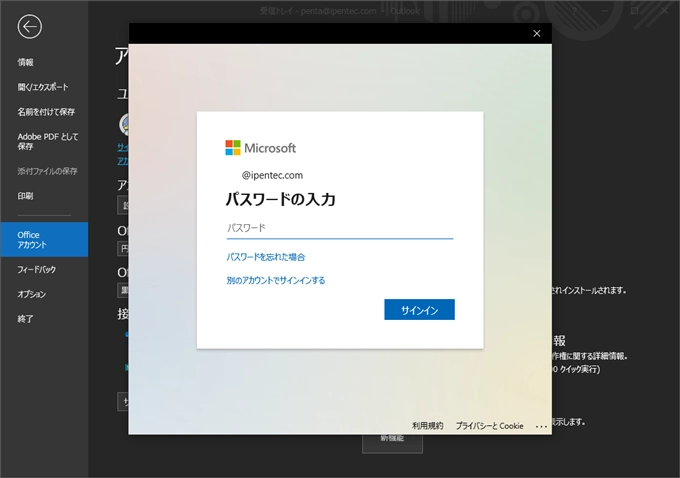Open the 利用規約 link
This screenshot has height=478, width=680.
click(x=427, y=426)
